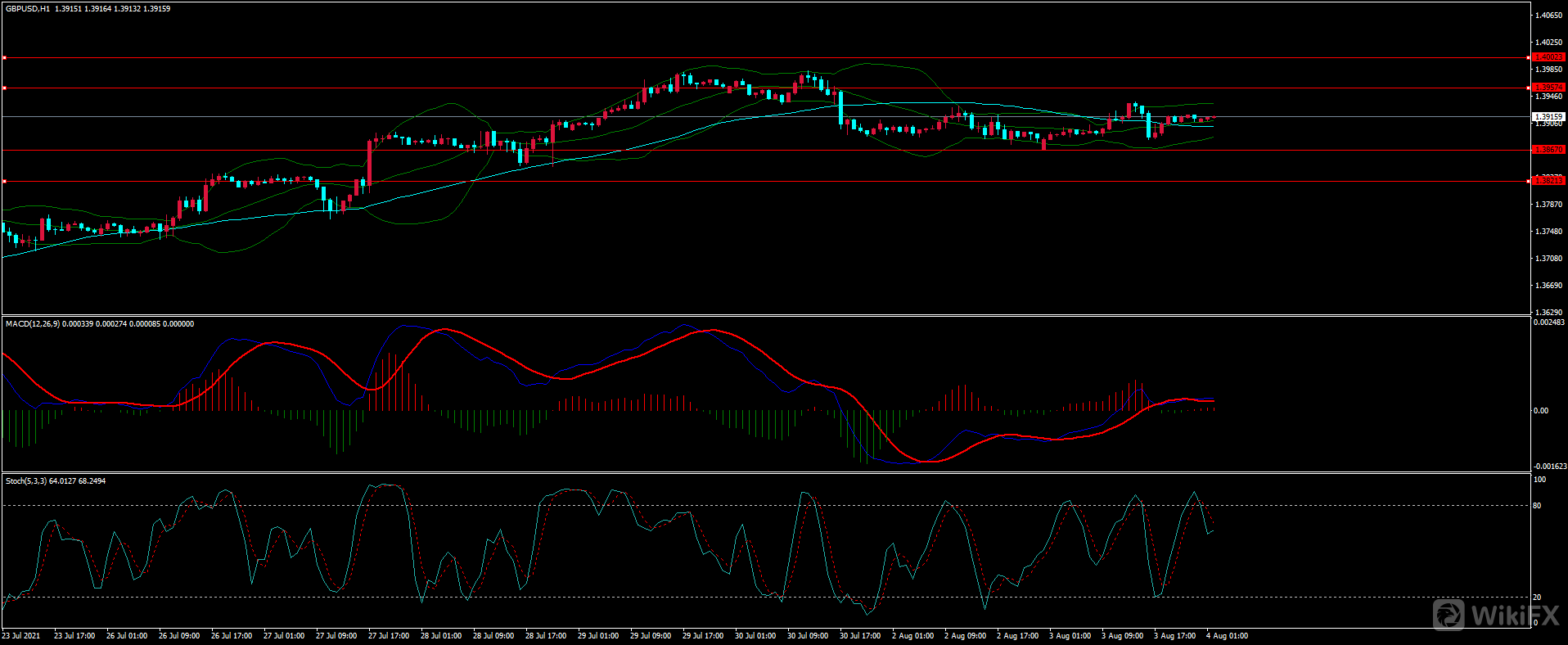Click the 30 Jul 09:00 time label
Image resolution: width=1568 pixels, height=645 pixels.
[808, 636]
